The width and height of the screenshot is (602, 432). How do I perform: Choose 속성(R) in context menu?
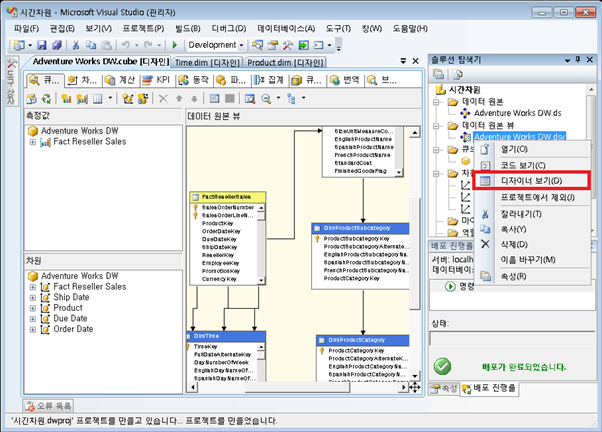[x=532, y=276]
